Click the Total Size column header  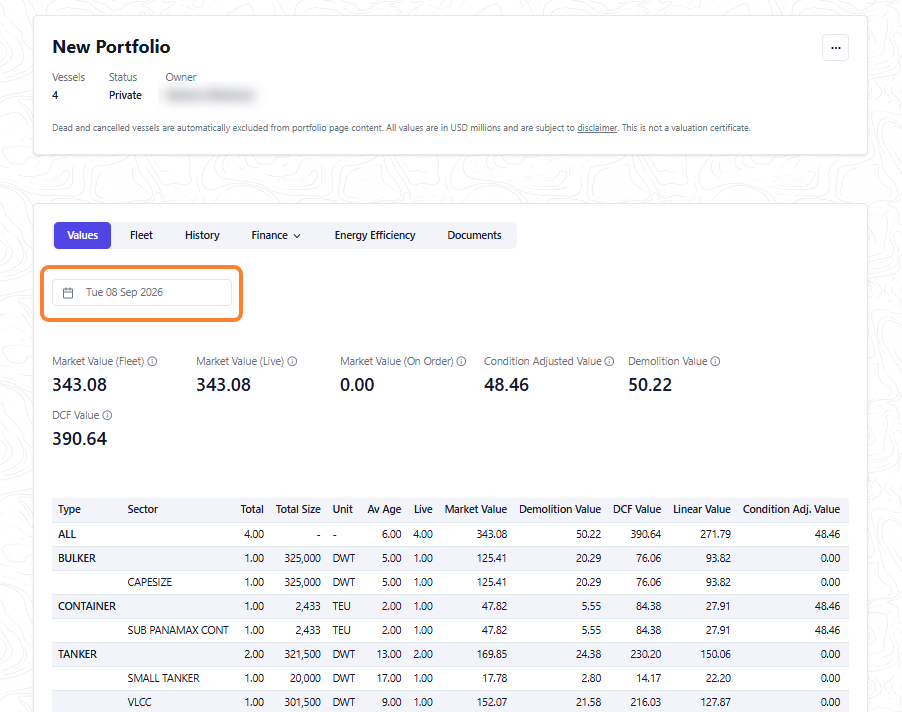pyautogui.click(x=298, y=510)
